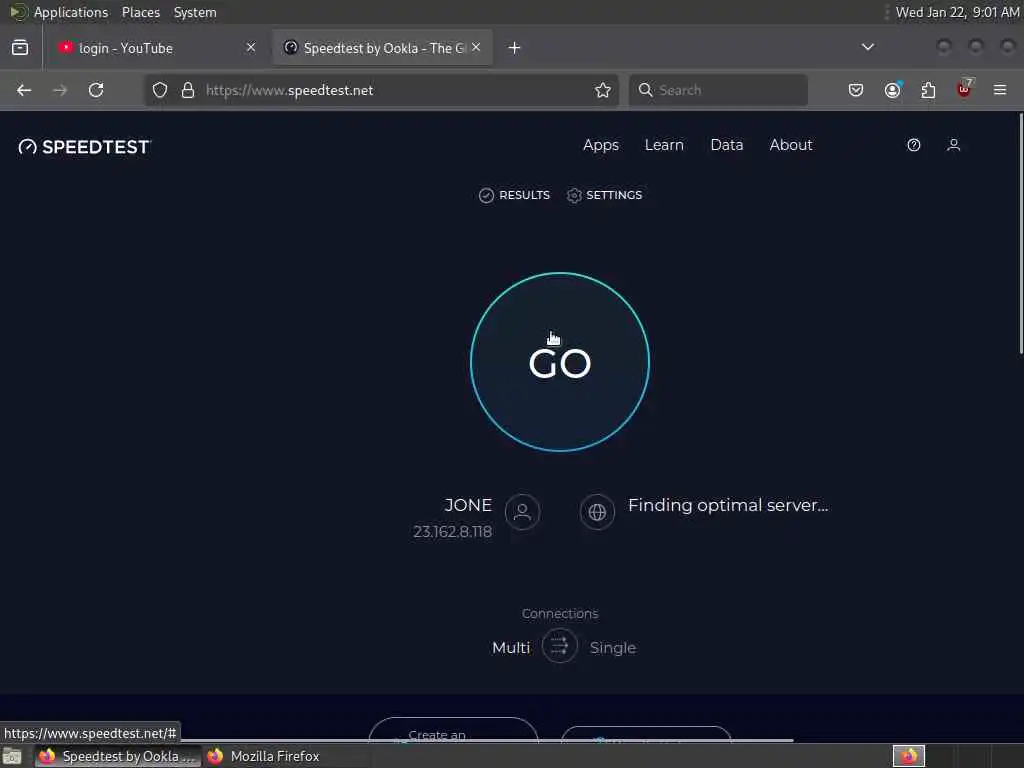1024x768 pixels.
Task: Open the RESULTS link
Action: click(x=515, y=195)
